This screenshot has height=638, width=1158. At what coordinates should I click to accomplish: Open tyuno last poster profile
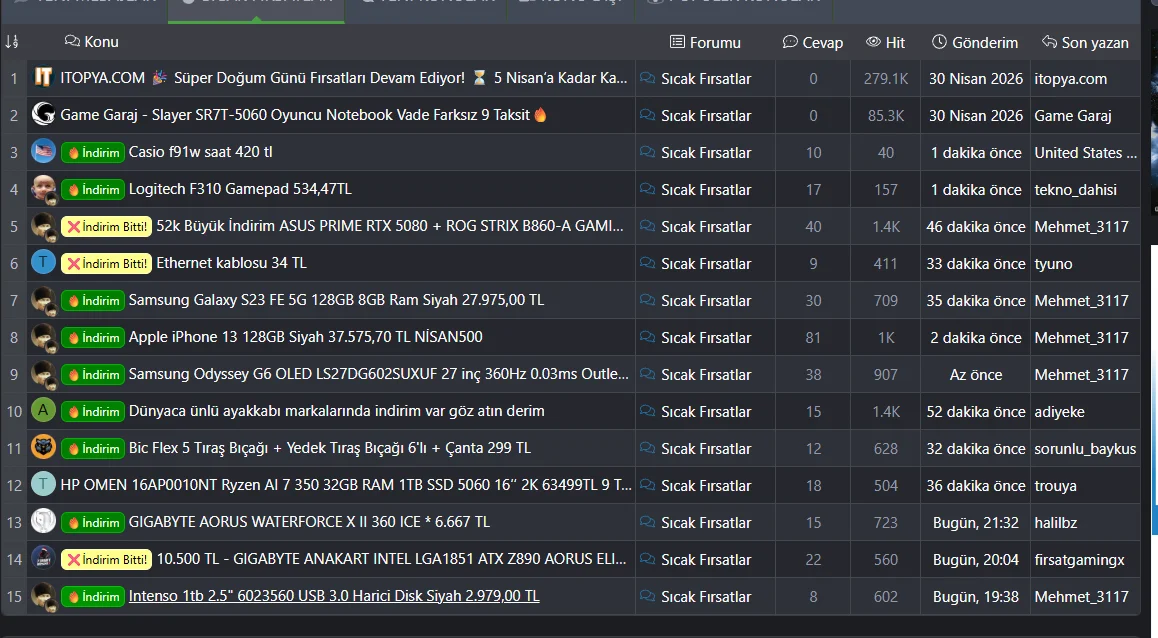tap(1053, 264)
